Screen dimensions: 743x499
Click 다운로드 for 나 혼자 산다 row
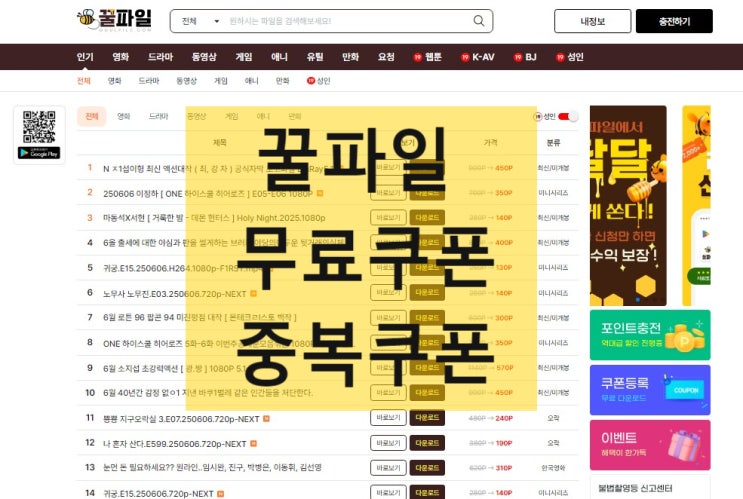[427, 443]
